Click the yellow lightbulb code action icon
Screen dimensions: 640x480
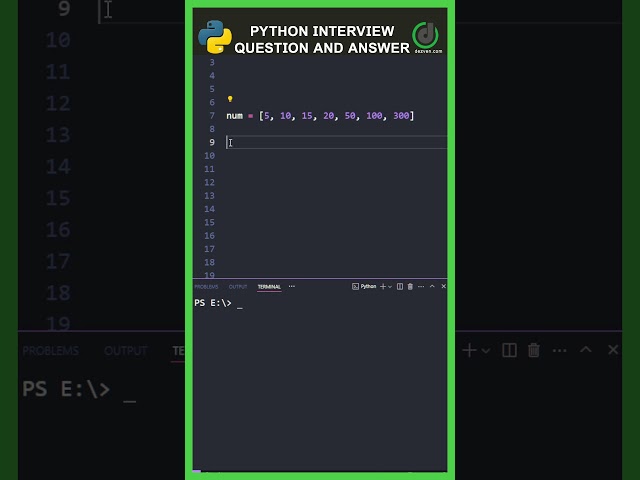[230, 99]
